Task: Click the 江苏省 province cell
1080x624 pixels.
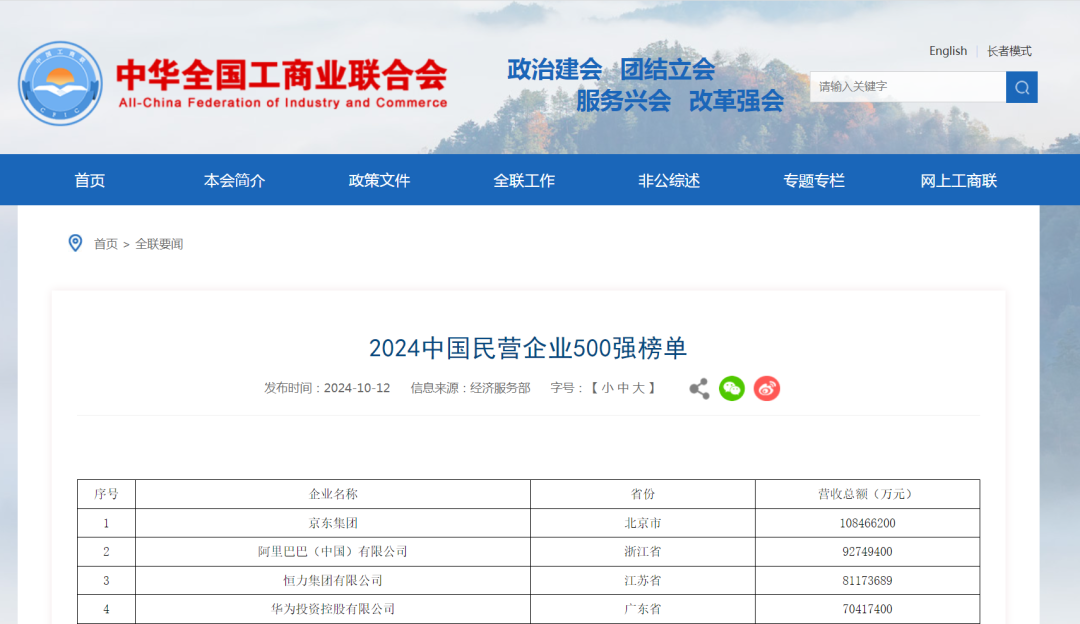Action: 643,581
